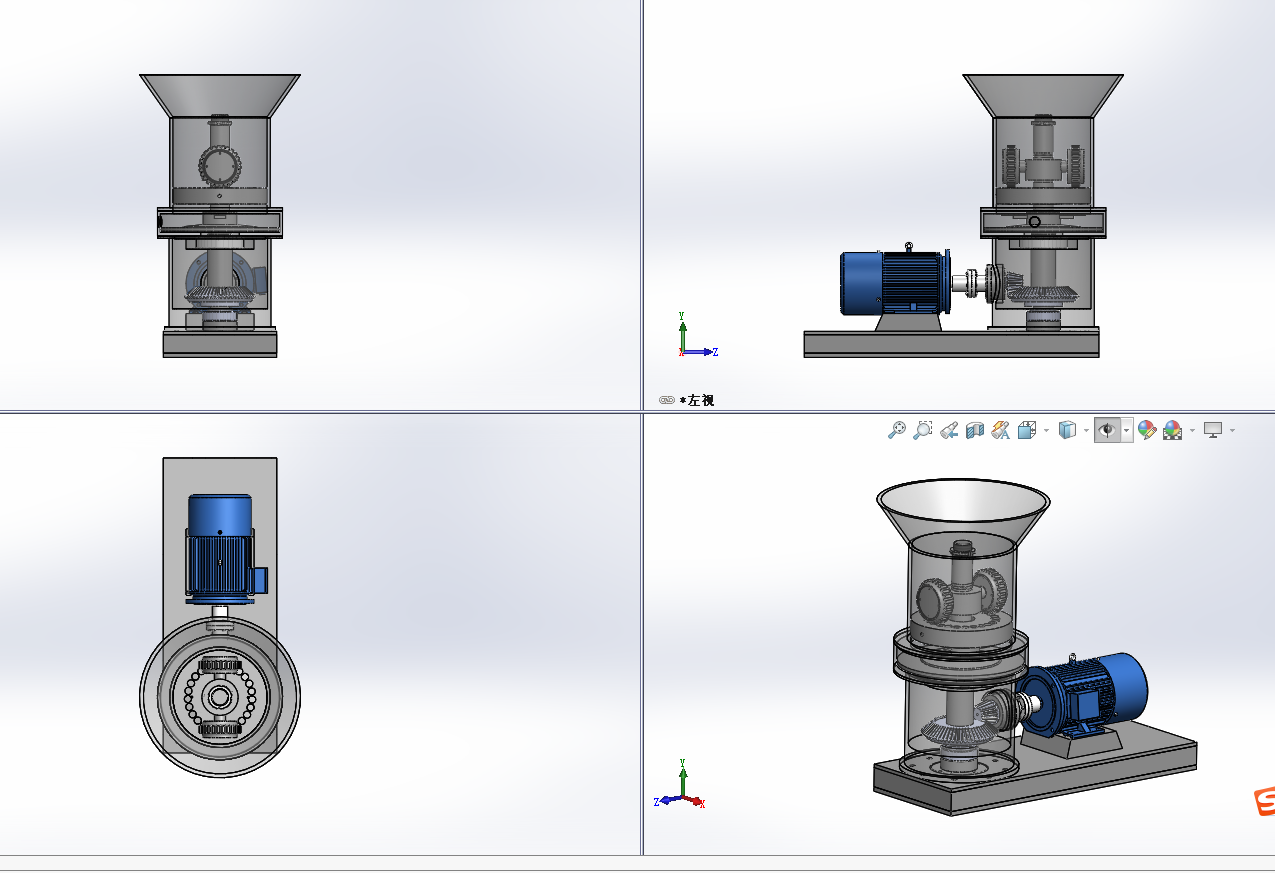Open the Dynamic Annotation Views tool
This screenshot has height=873, width=1275.
[x=1001, y=430]
